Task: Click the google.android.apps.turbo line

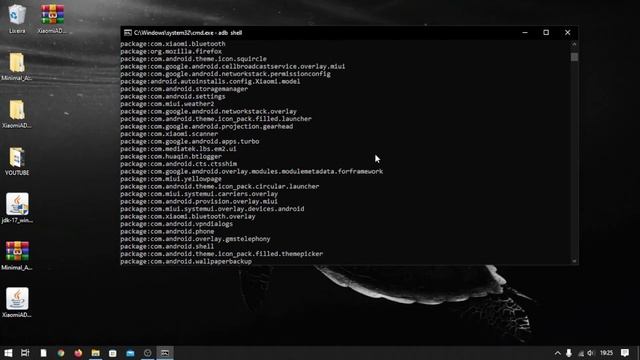Action: [x=190, y=141]
